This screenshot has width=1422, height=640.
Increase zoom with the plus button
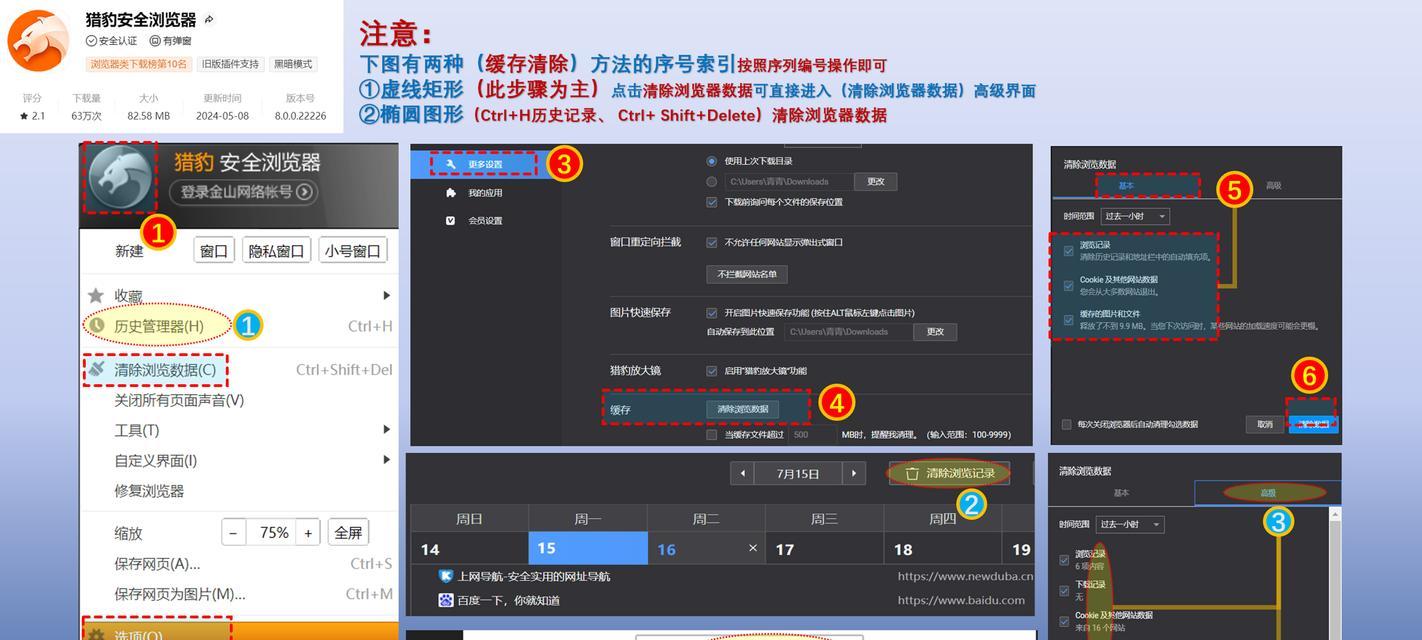308,533
